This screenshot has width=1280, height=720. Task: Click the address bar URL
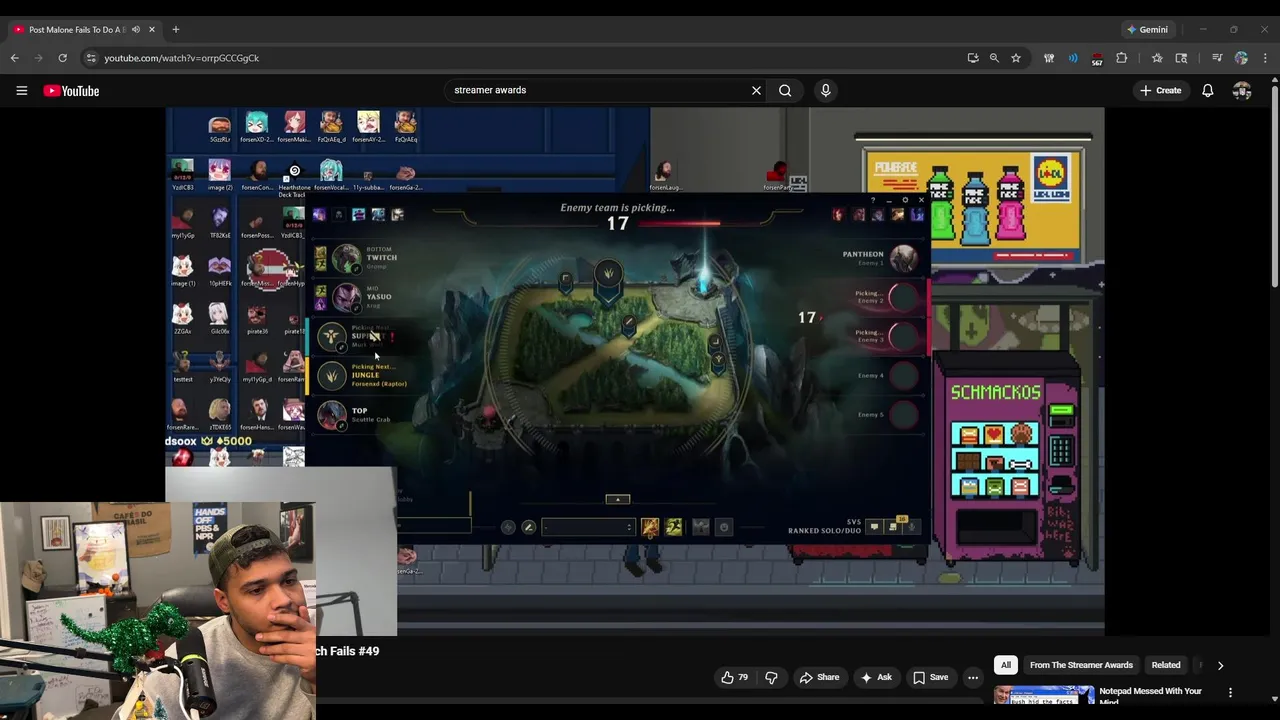pos(181,58)
